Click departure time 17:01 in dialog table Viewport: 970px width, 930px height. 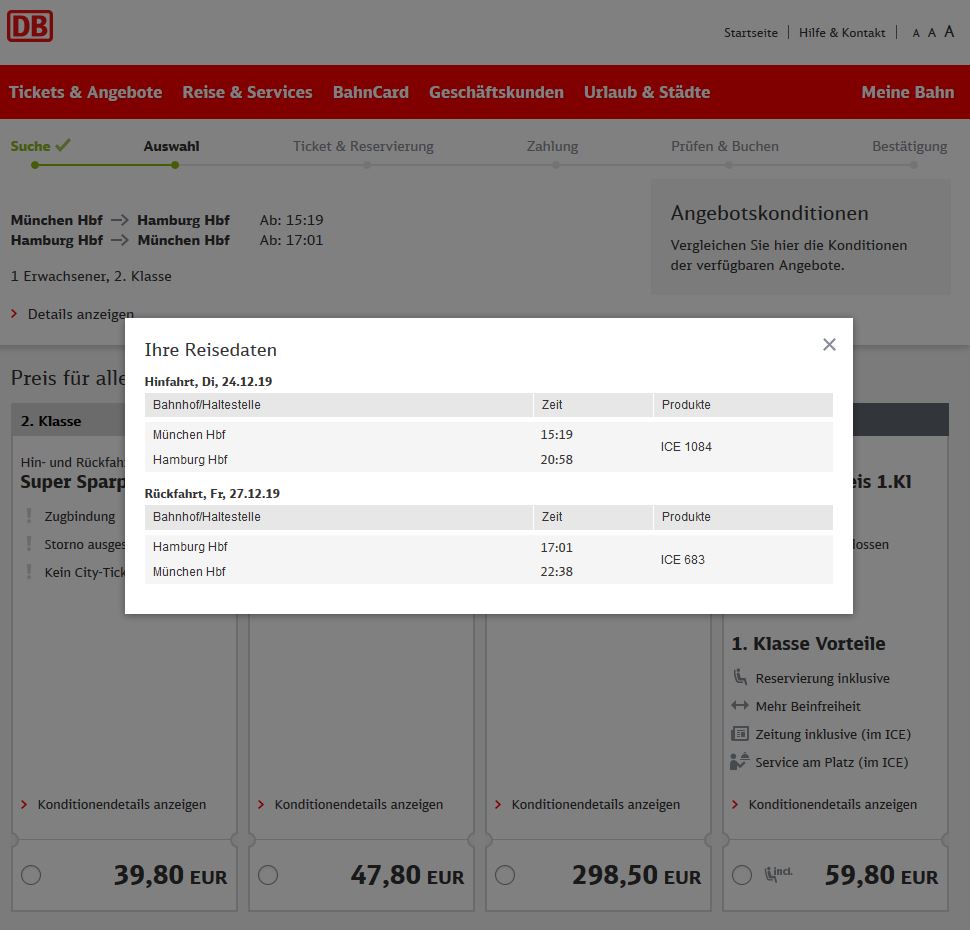tap(556, 548)
